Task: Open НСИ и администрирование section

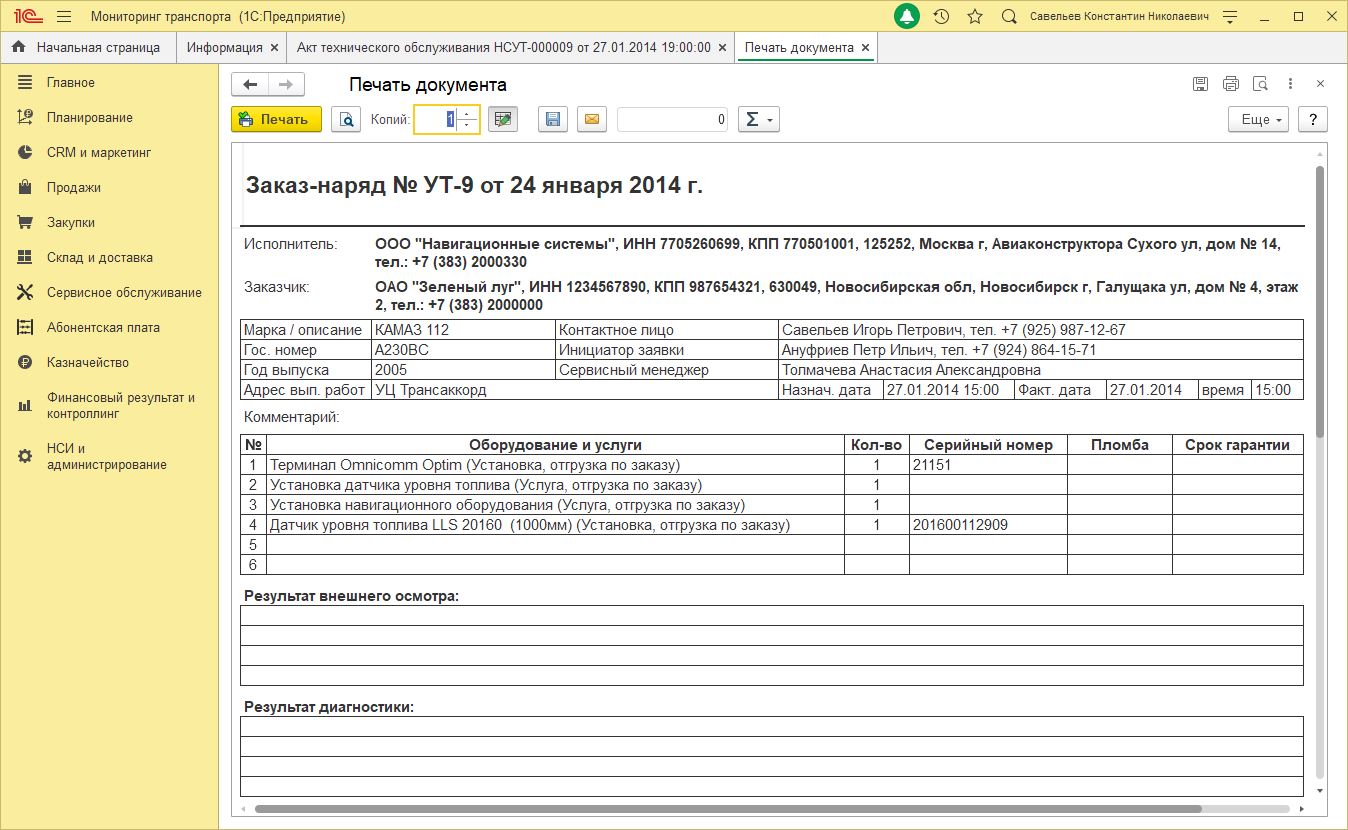Action: pyautogui.click(x=110, y=457)
